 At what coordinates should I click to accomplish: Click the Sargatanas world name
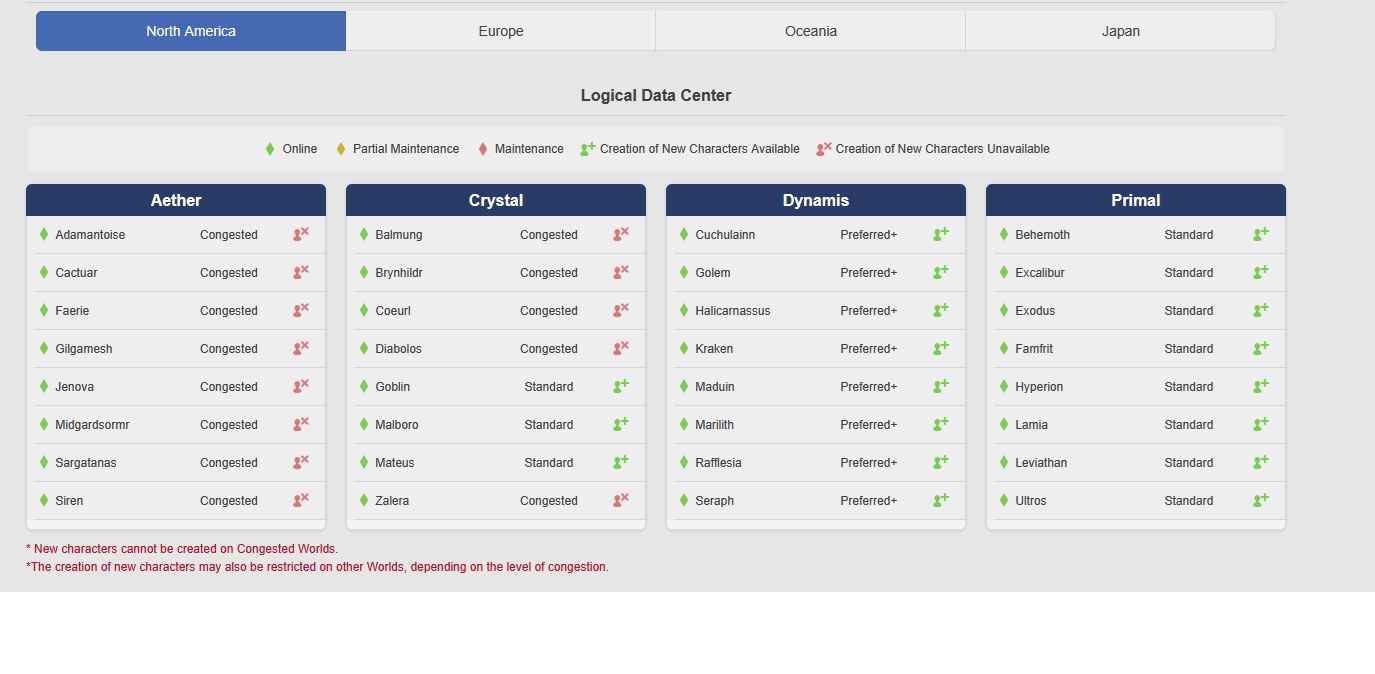point(86,463)
